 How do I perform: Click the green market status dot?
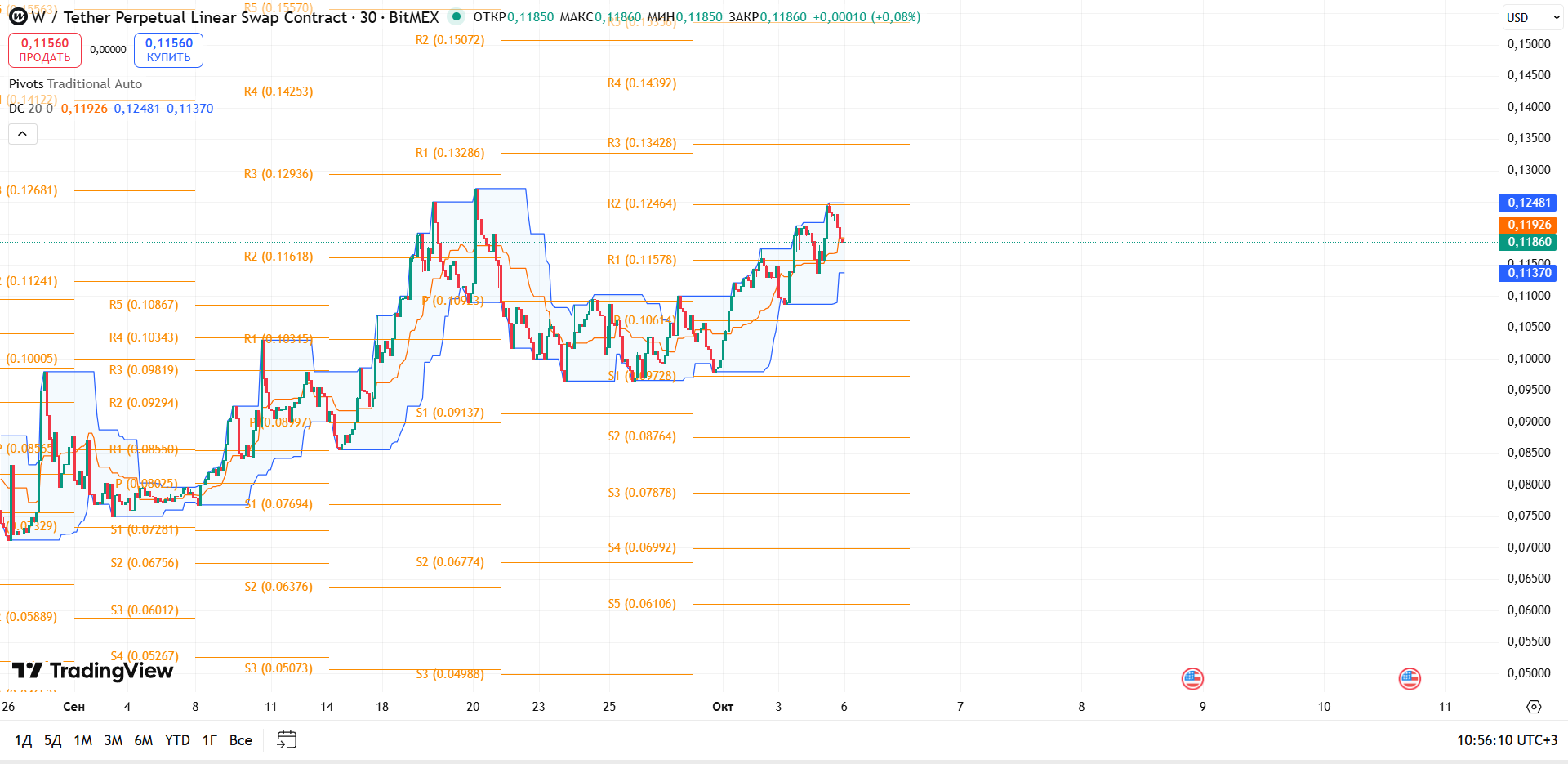tap(457, 16)
